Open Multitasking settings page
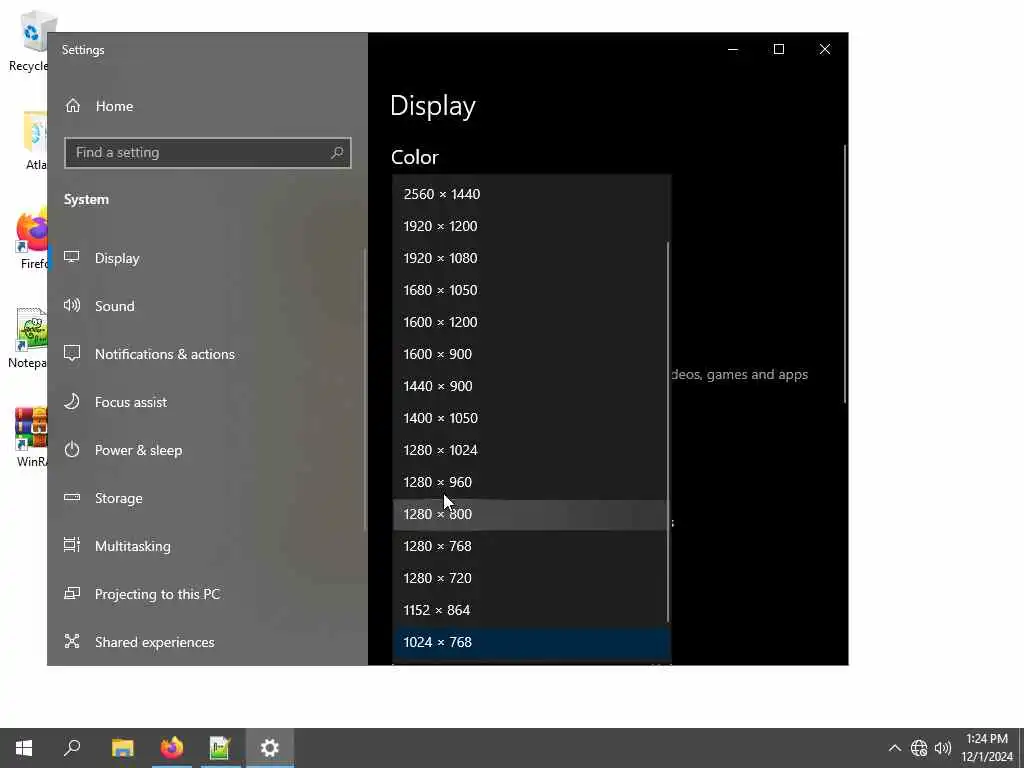 (206, 546)
